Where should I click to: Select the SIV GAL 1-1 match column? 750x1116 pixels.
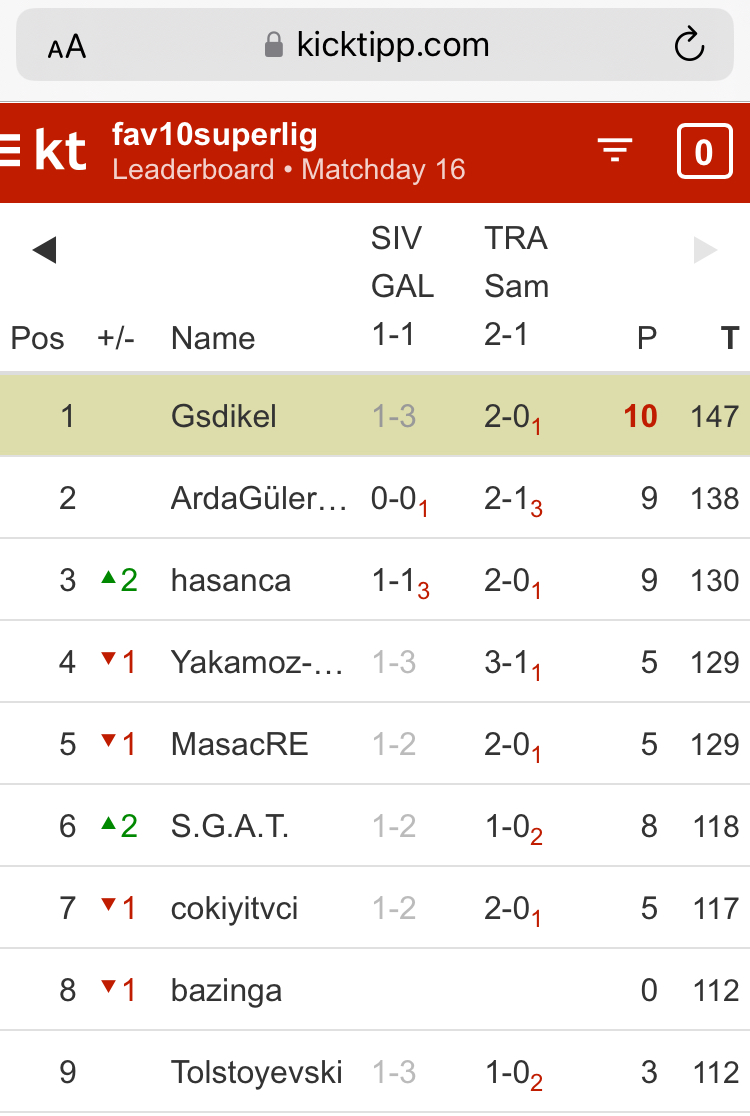coord(402,287)
